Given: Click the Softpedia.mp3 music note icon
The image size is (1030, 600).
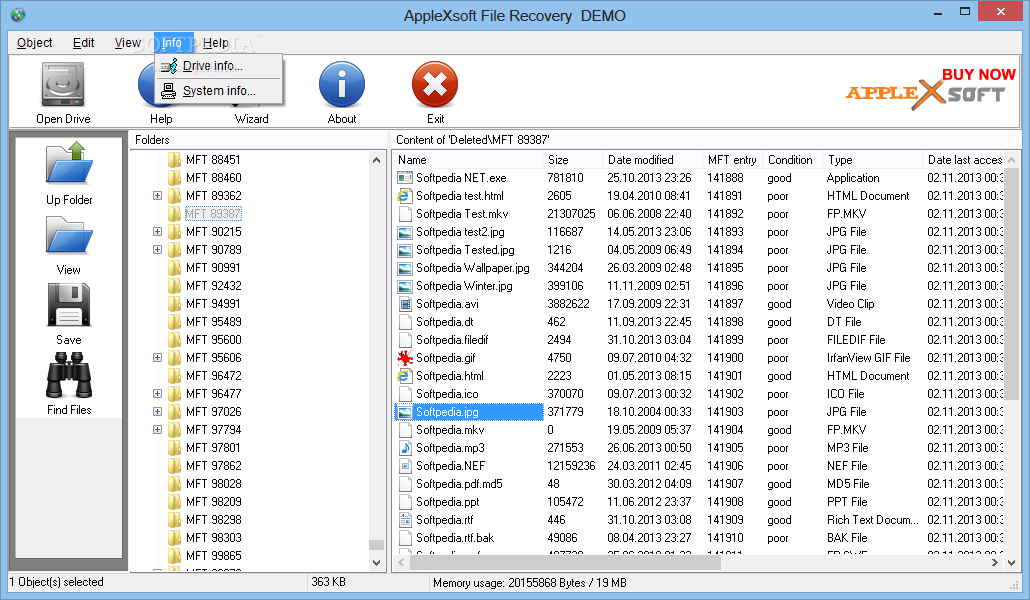Looking at the screenshot, I should [x=405, y=448].
